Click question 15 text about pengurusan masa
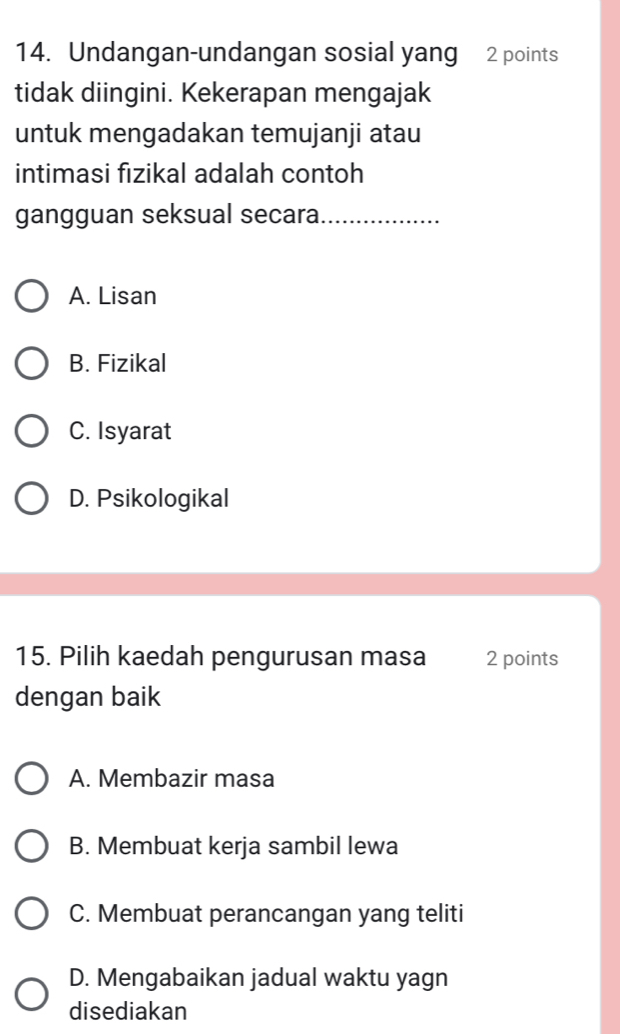Screen dimensions: 620x1034 (220, 676)
